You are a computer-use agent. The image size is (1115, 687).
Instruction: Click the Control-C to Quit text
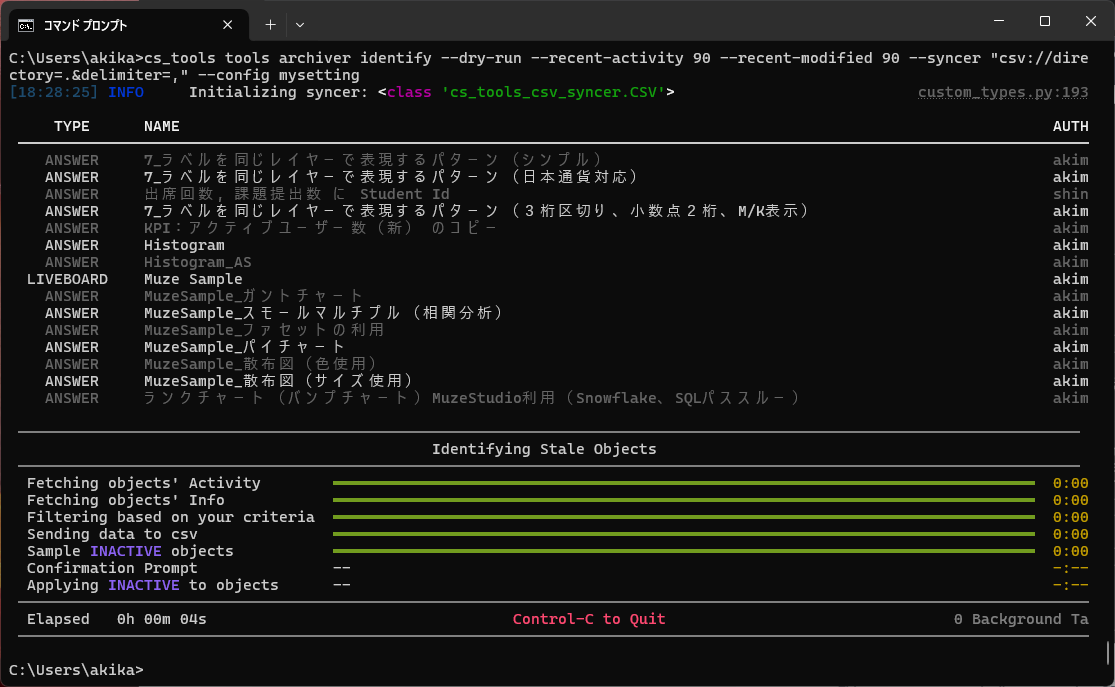588,619
